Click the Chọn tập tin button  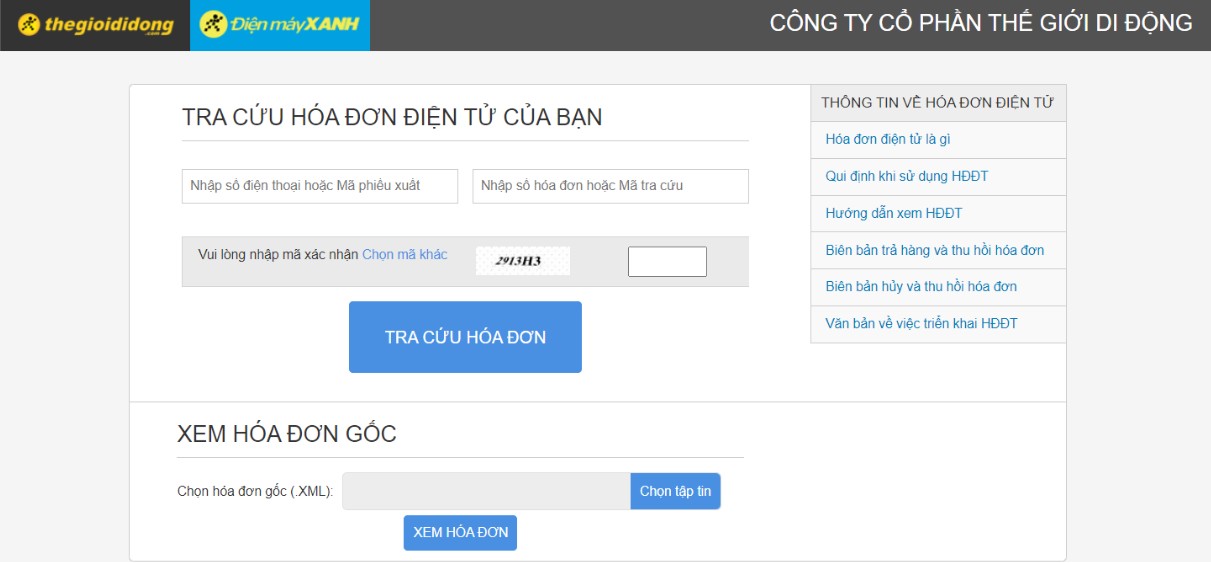pos(675,491)
